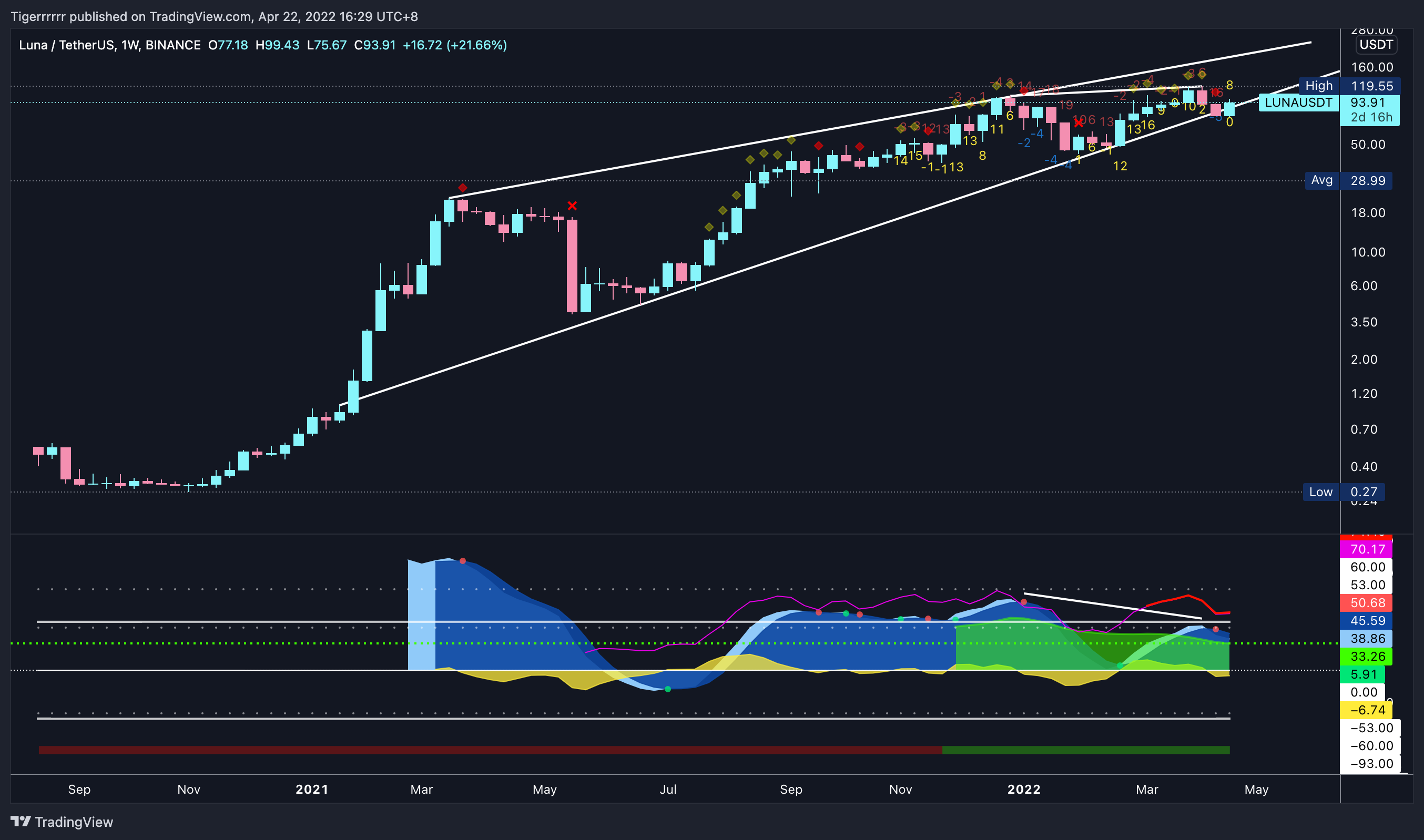Click the red 50.68 indicator value
The image size is (1424, 840).
point(1366,603)
